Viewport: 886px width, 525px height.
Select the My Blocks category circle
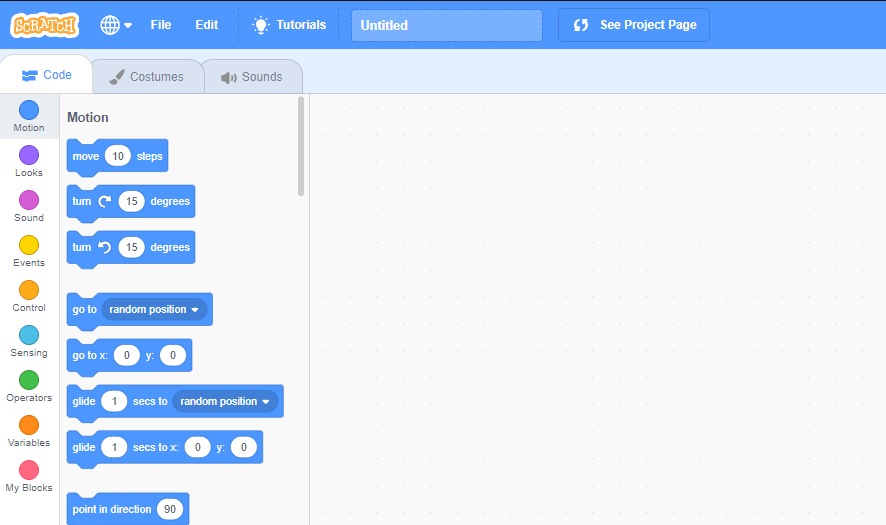(x=29, y=470)
